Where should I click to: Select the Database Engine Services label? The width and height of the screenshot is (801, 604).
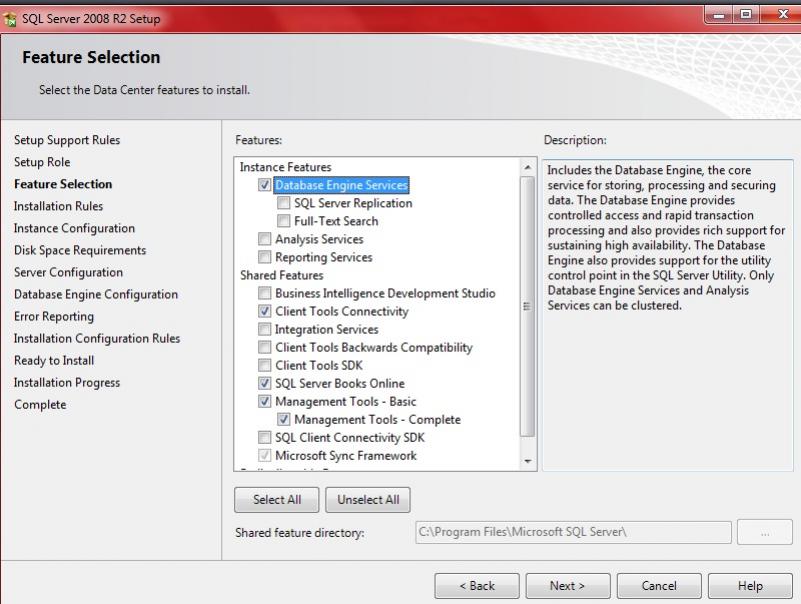[342, 185]
